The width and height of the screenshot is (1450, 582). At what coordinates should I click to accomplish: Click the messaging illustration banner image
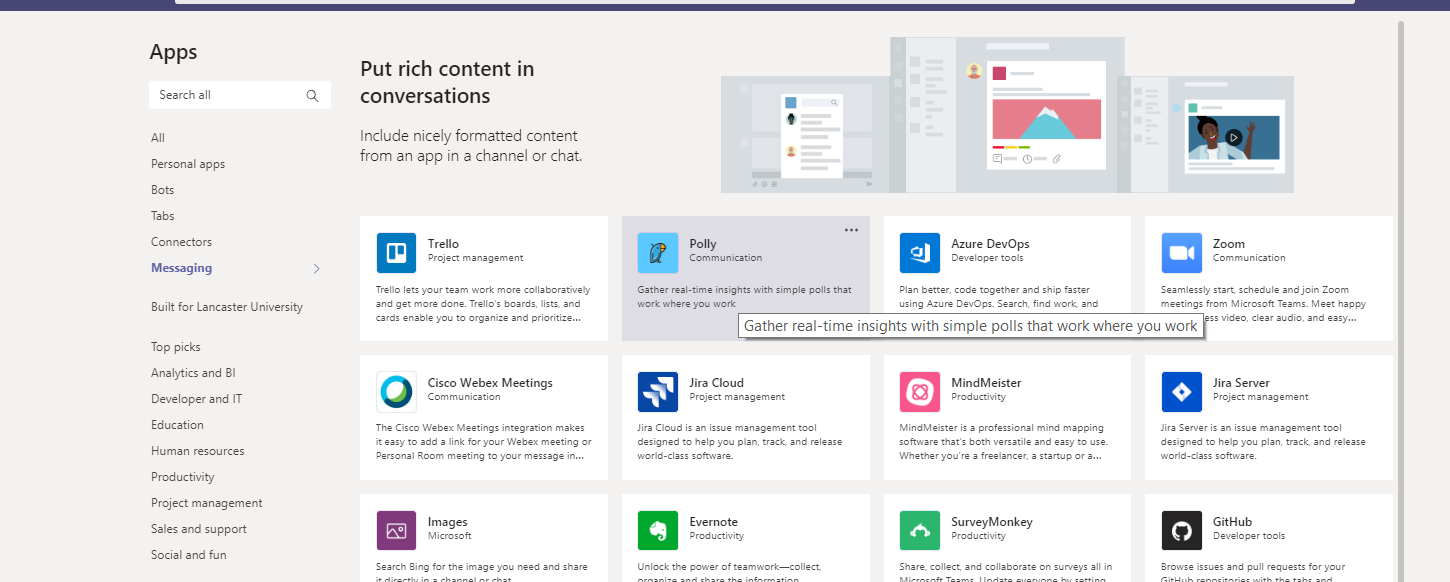[1007, 115]
